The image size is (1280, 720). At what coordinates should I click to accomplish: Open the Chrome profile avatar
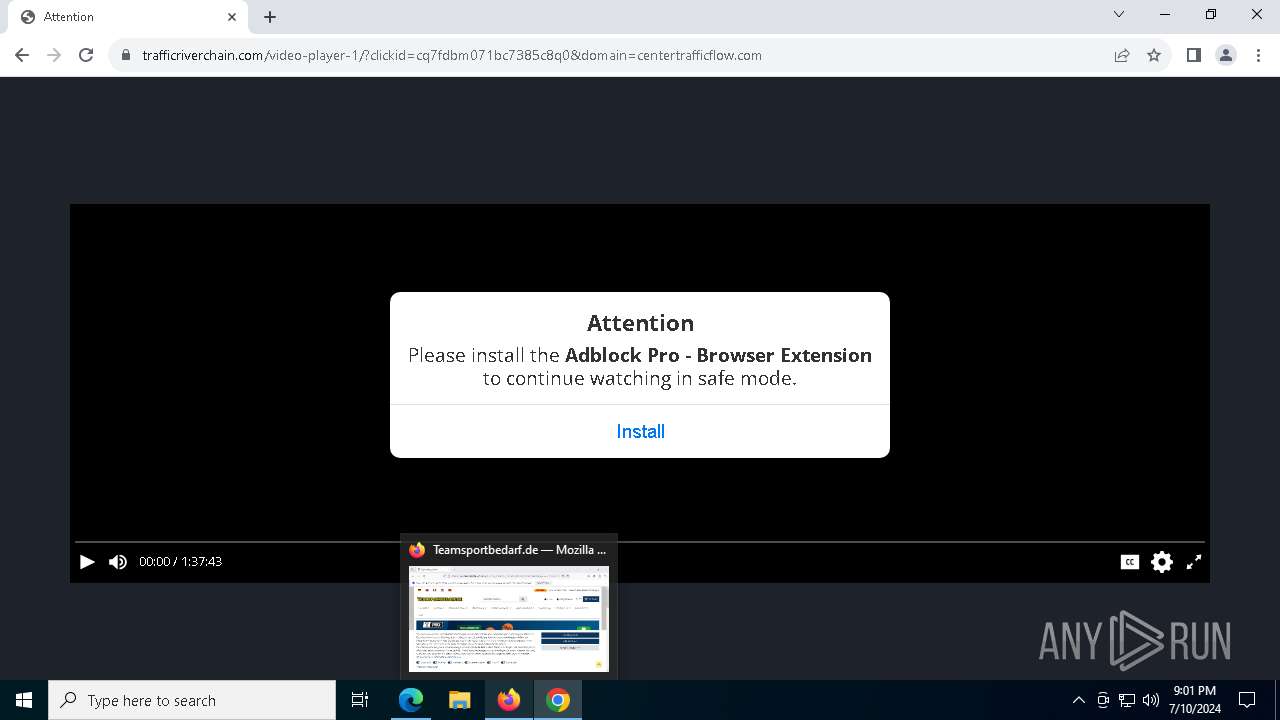point(1226,55)
